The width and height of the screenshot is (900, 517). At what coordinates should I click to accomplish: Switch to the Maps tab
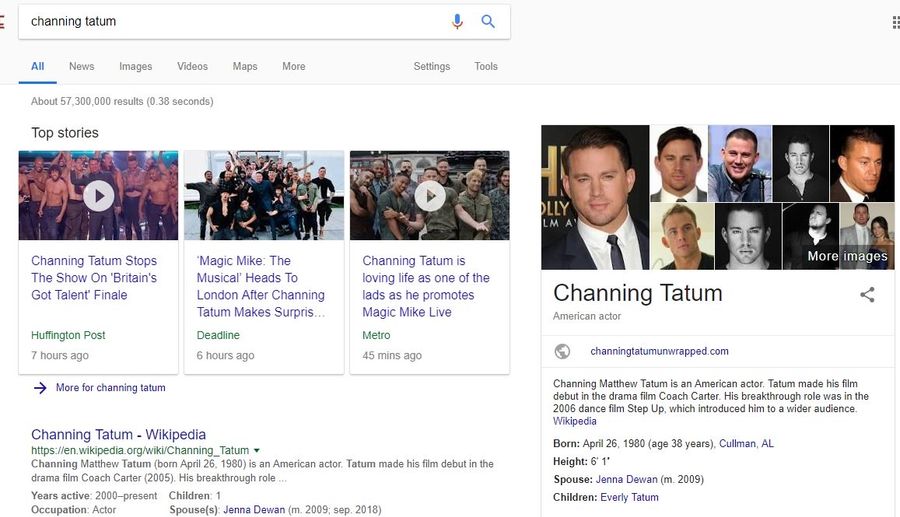point(245,67)
